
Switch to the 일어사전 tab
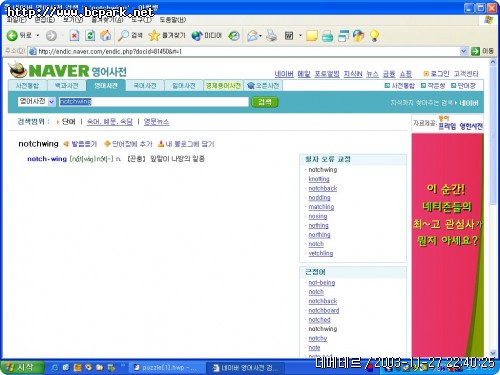tap(184, 86)
